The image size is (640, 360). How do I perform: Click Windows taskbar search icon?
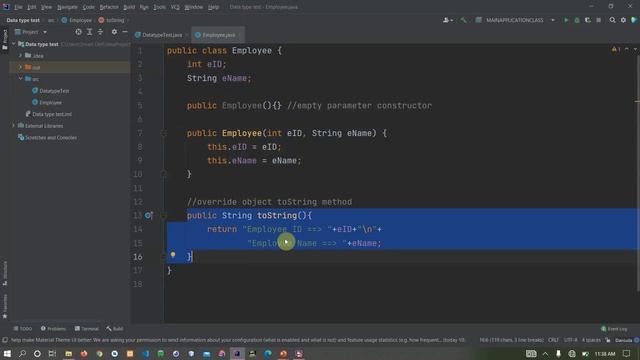(x=22, y=353)
